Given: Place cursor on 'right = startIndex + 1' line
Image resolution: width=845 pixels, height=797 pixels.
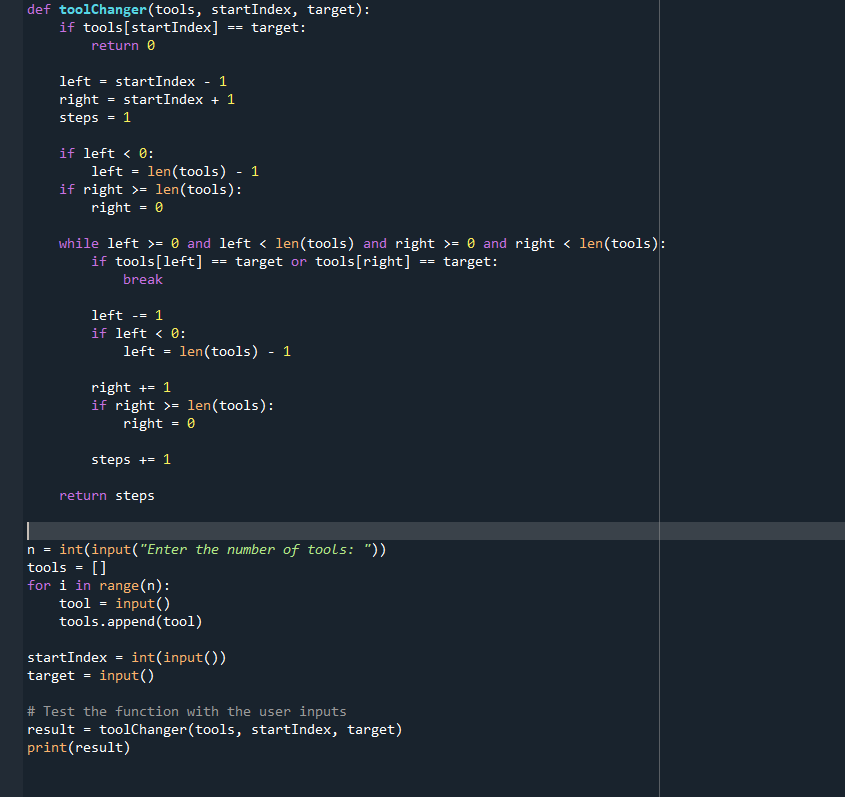Looking at the screenshot, I should pyautogui.click(x=147, y=100).
